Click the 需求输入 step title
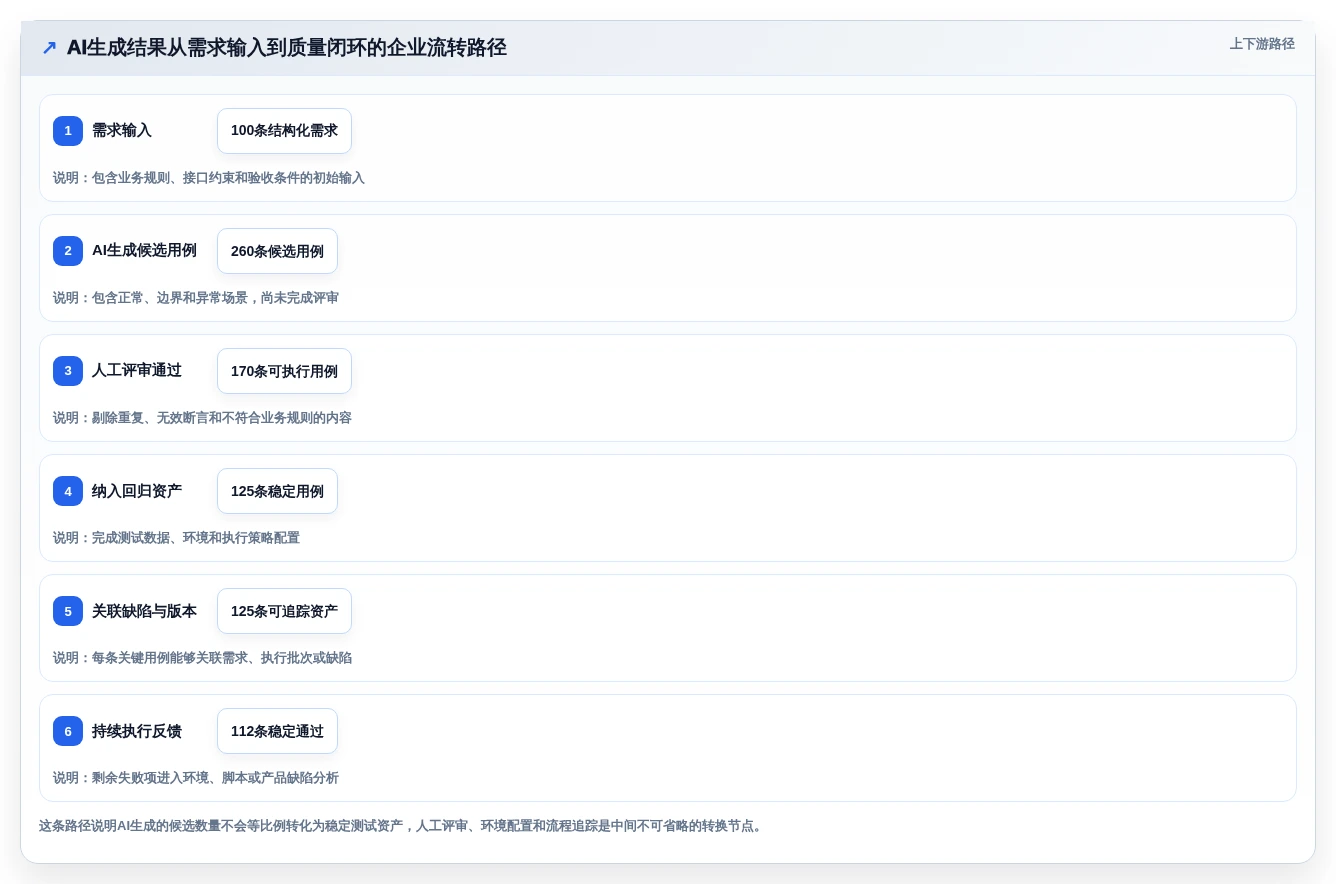1336x884 pixels. point(122,130)
